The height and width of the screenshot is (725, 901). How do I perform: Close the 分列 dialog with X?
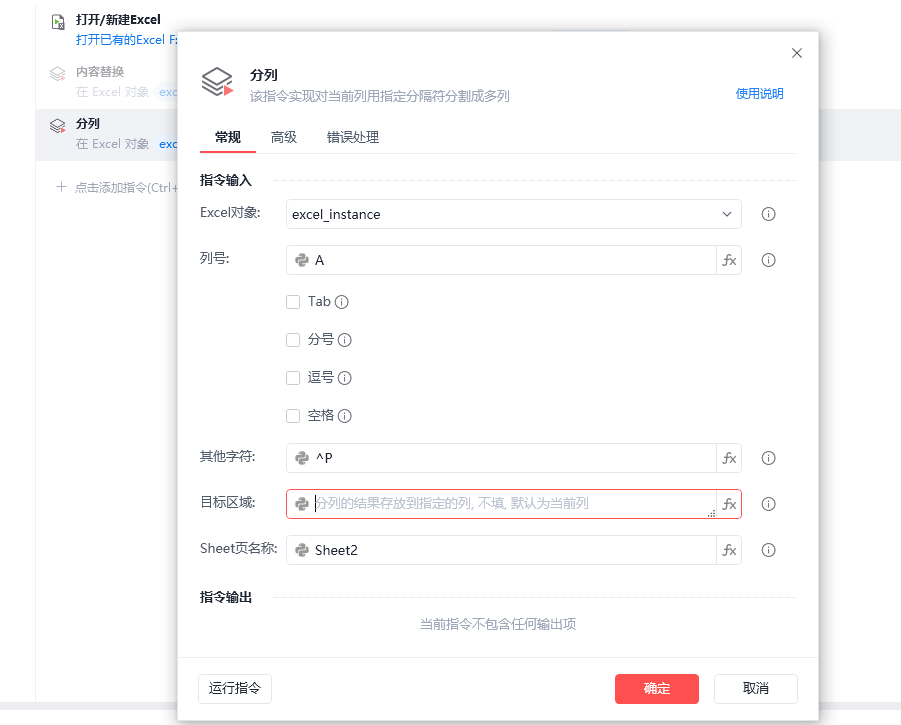point(796,53)
